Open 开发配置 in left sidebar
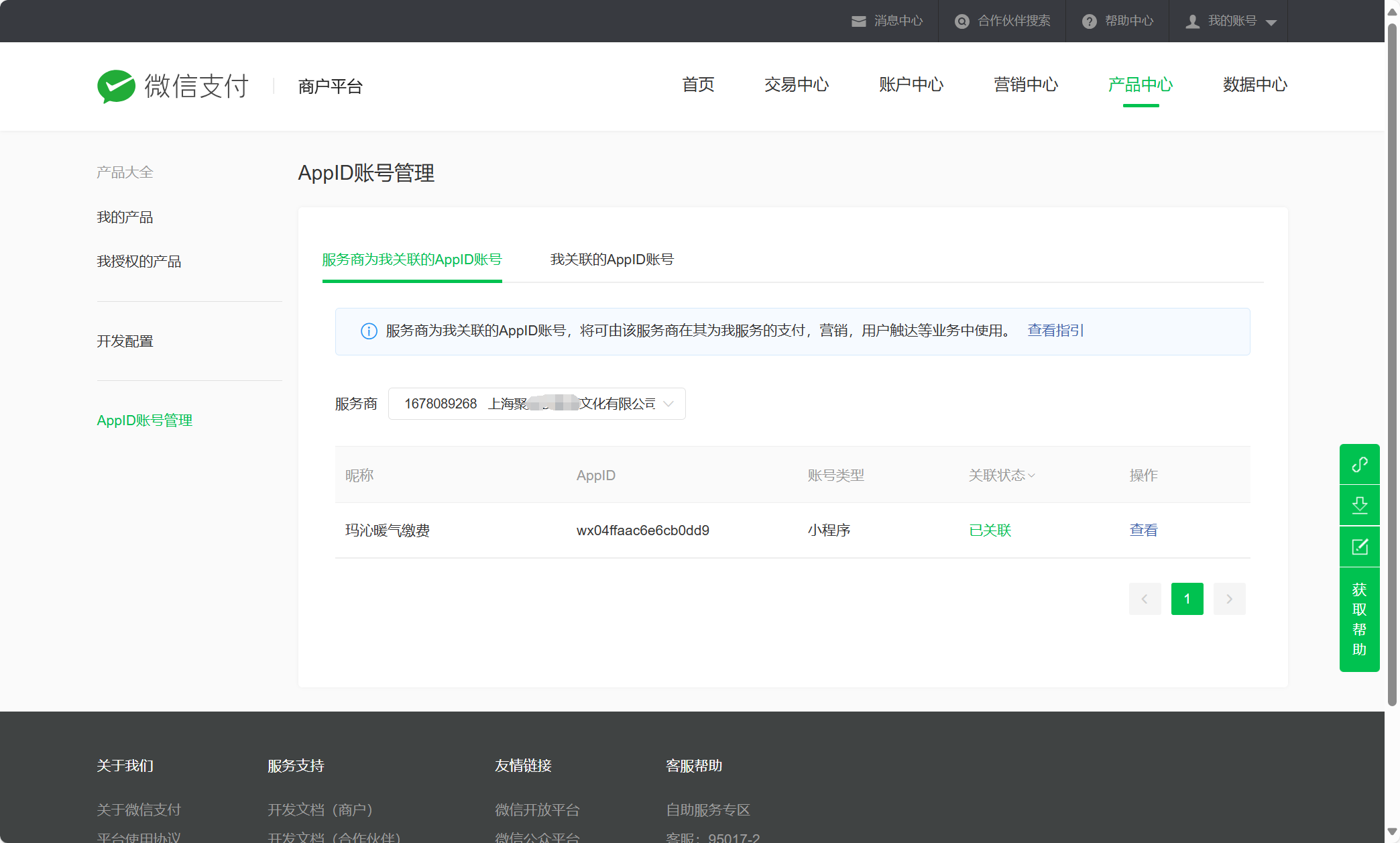The width and height of the screenshot is (1400, 843). [x=125, y=341]
